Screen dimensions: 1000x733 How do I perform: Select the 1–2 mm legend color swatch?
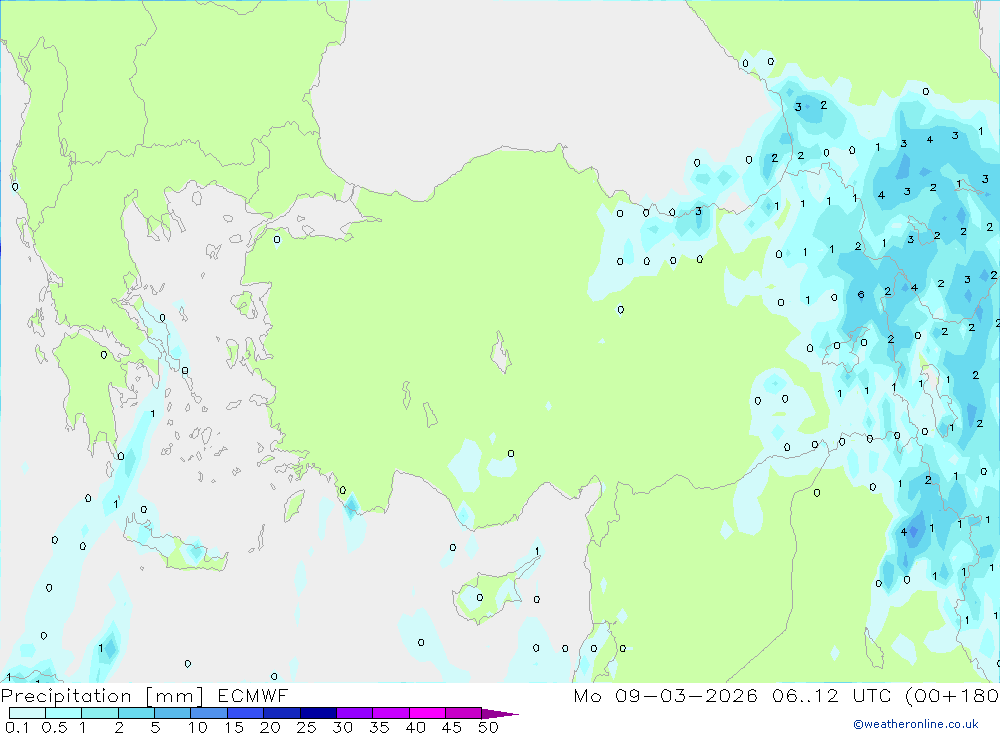click(100, 713)
